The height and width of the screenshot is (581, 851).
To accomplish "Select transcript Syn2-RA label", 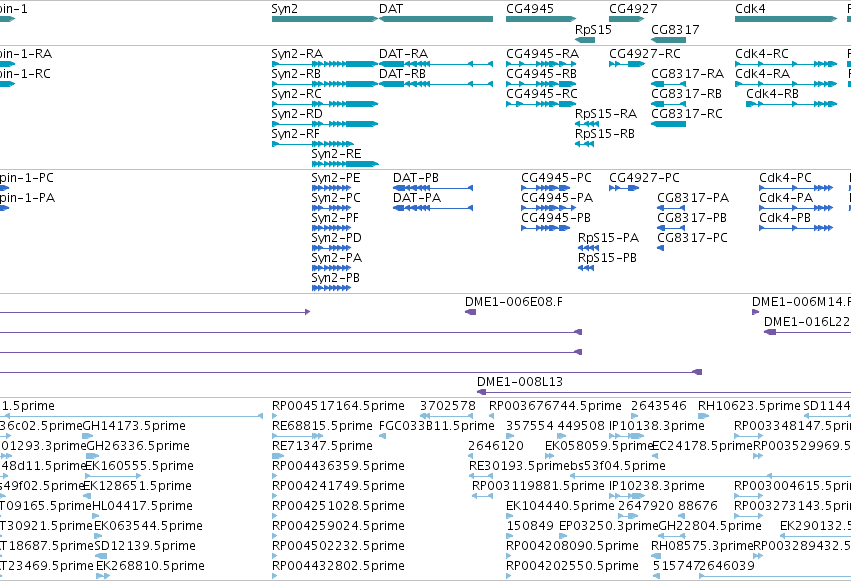I will tap(297, 54).
